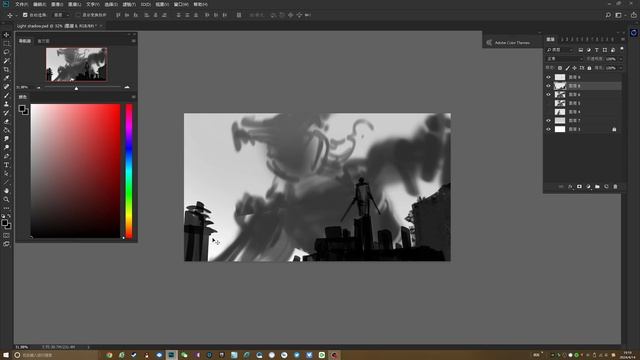Image resolution: width=640 pixels, height=360 pixels.
Task: Open the workspace switcher dropdown
Action: [620, 15]
